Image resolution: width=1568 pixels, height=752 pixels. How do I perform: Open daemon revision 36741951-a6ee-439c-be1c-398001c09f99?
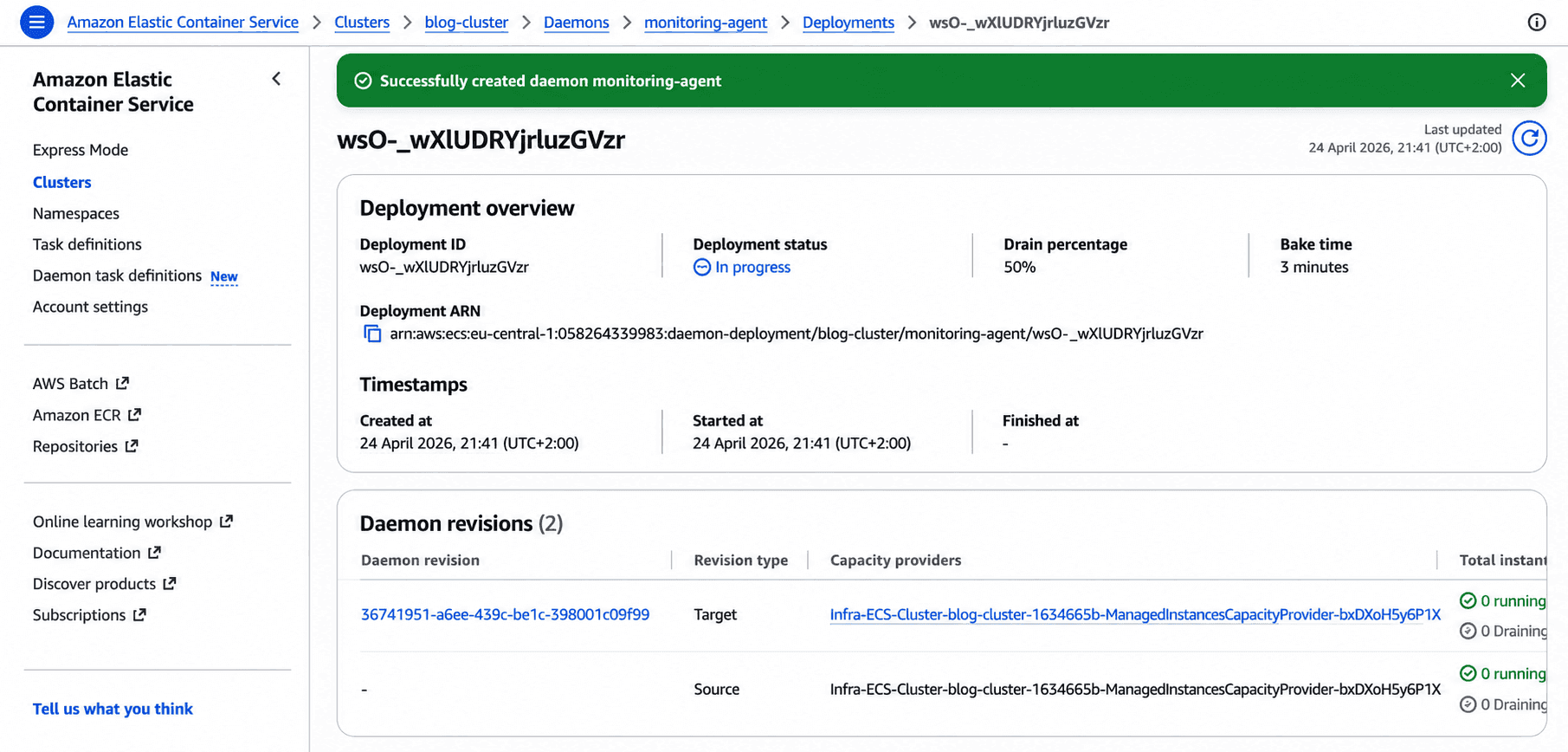(505, 614)
